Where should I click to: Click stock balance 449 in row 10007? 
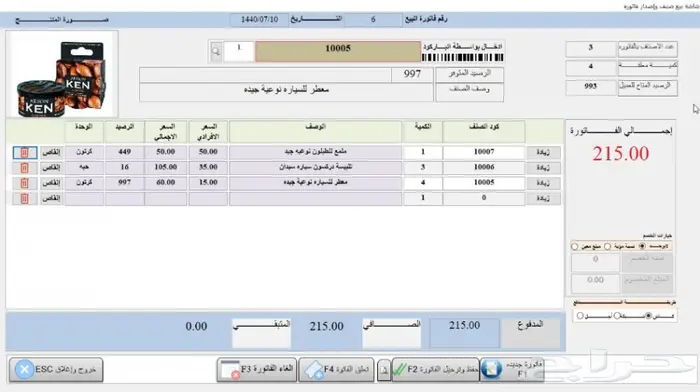point(125,152)
